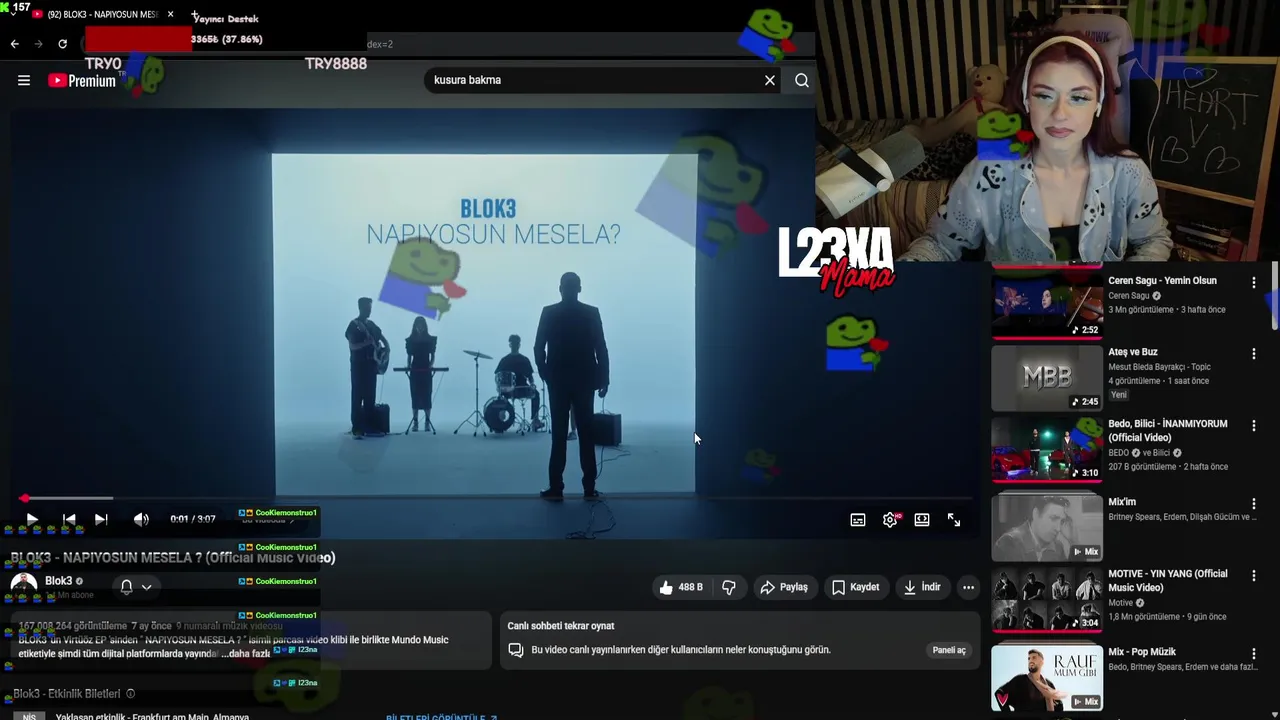This screenshot has height=720, width=1280.
Task: Open Blok3 channel avatar
Action: 24,587
